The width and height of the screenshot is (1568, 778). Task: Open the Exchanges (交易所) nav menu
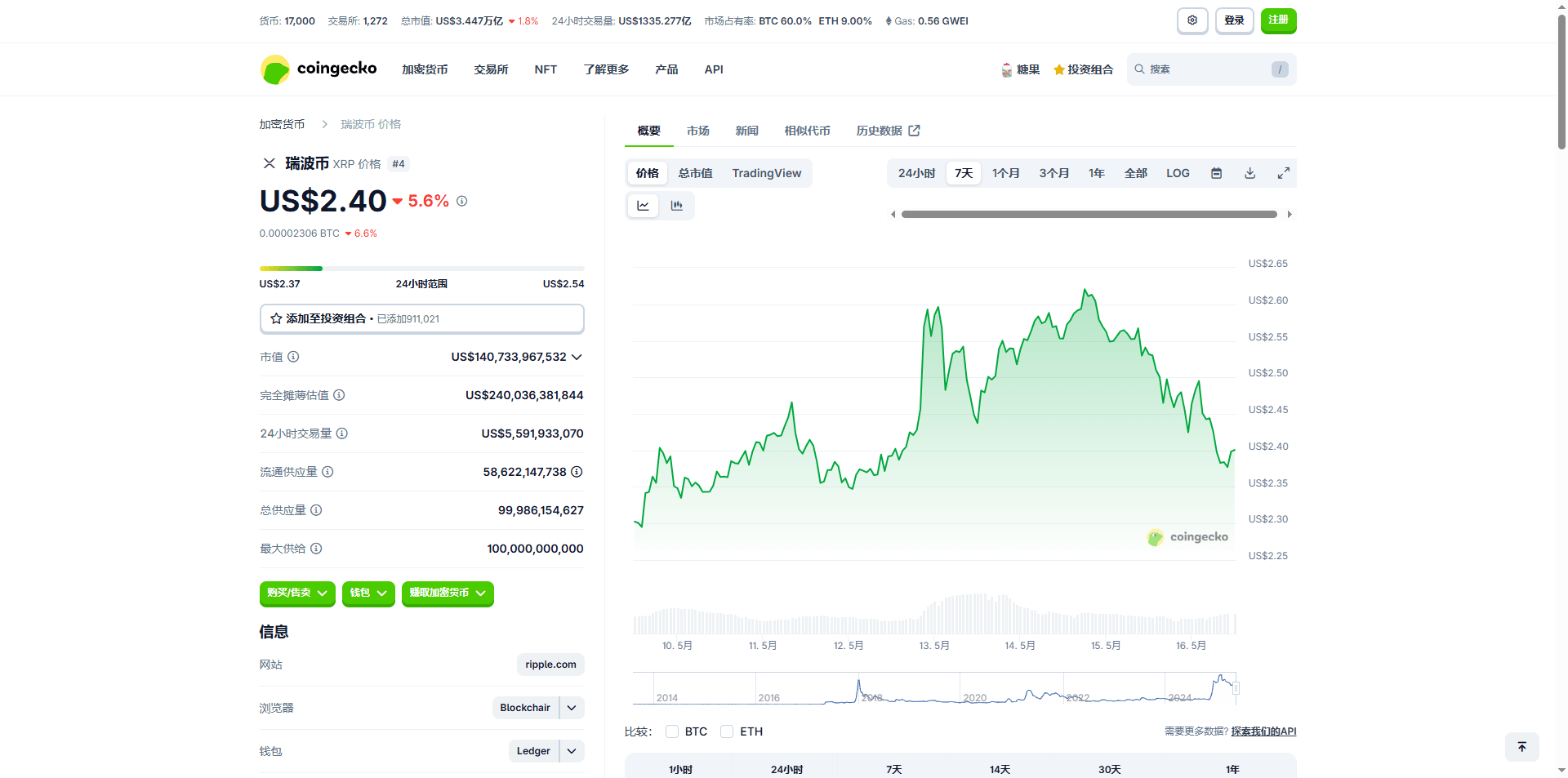coord(491,69)
